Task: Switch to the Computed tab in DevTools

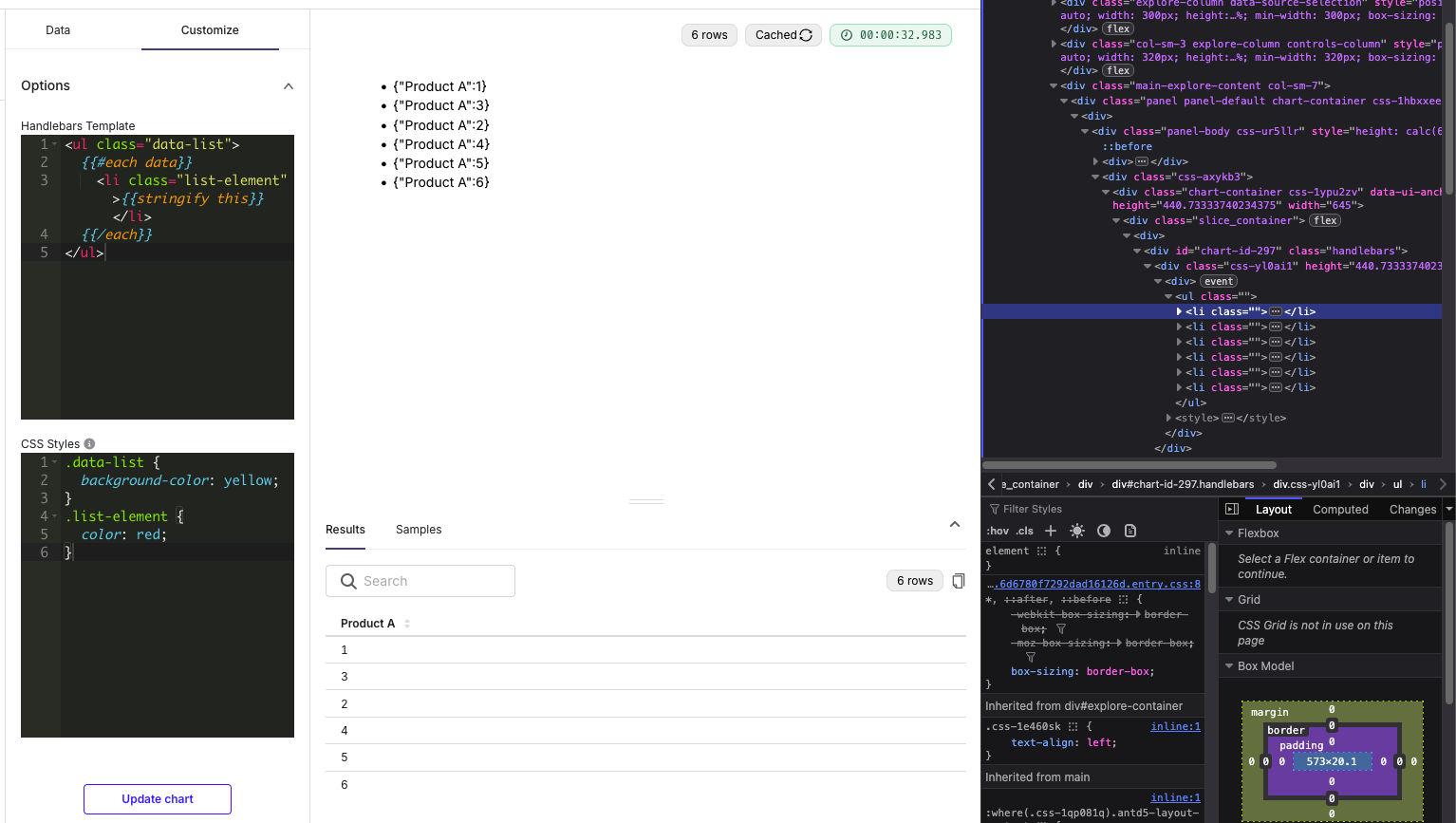Action: click(x=1340, y=510)
